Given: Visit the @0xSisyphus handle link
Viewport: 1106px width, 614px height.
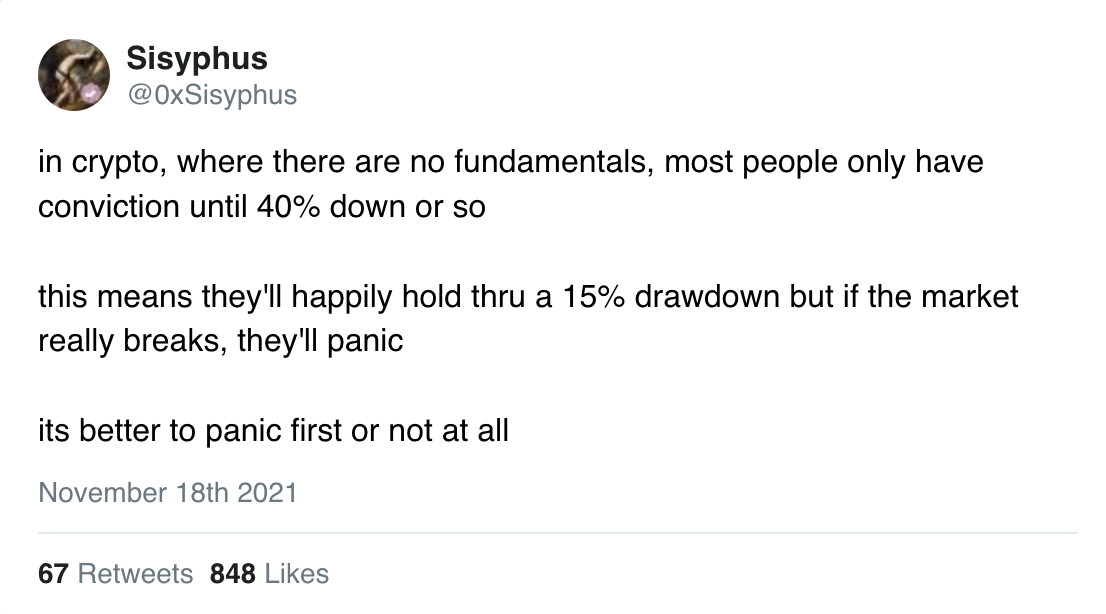Looking at the screenshot, I should click(x=212, y=95).
